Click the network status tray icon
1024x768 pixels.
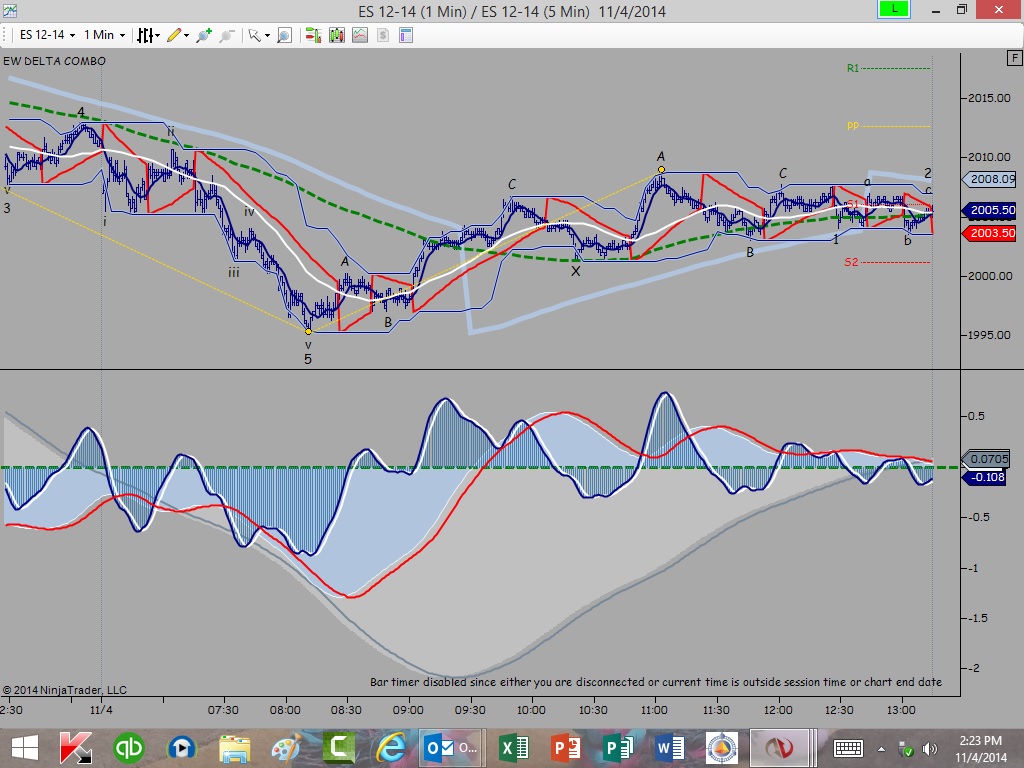click(x=905, y=749)
